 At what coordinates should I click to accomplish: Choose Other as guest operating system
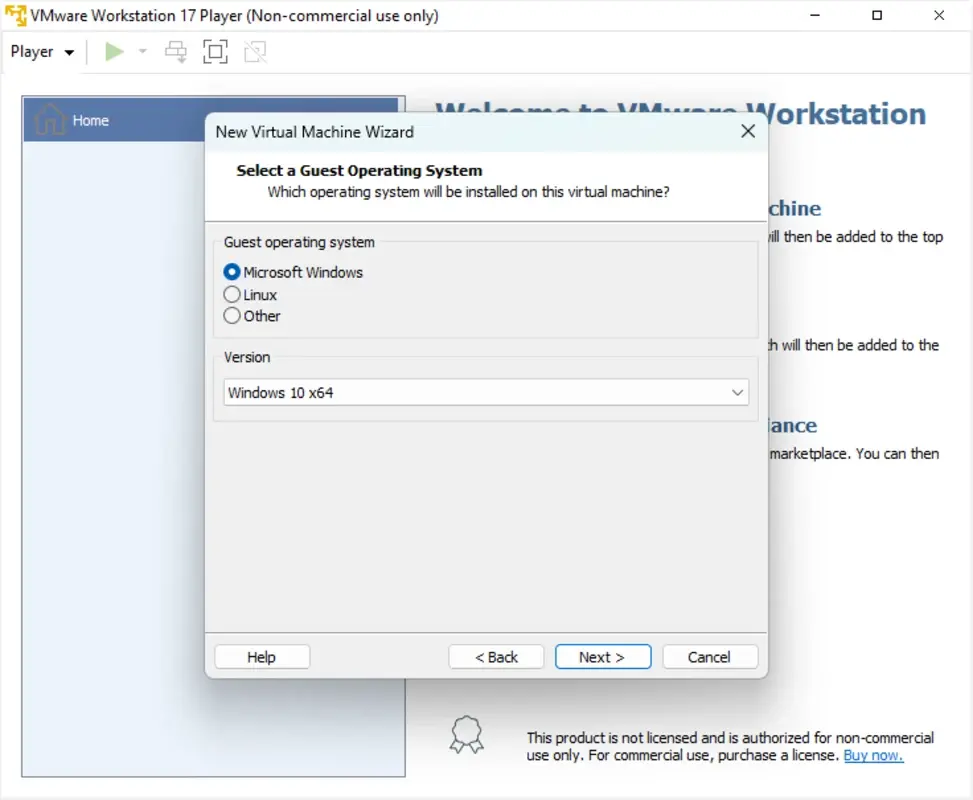coord(231,316)
